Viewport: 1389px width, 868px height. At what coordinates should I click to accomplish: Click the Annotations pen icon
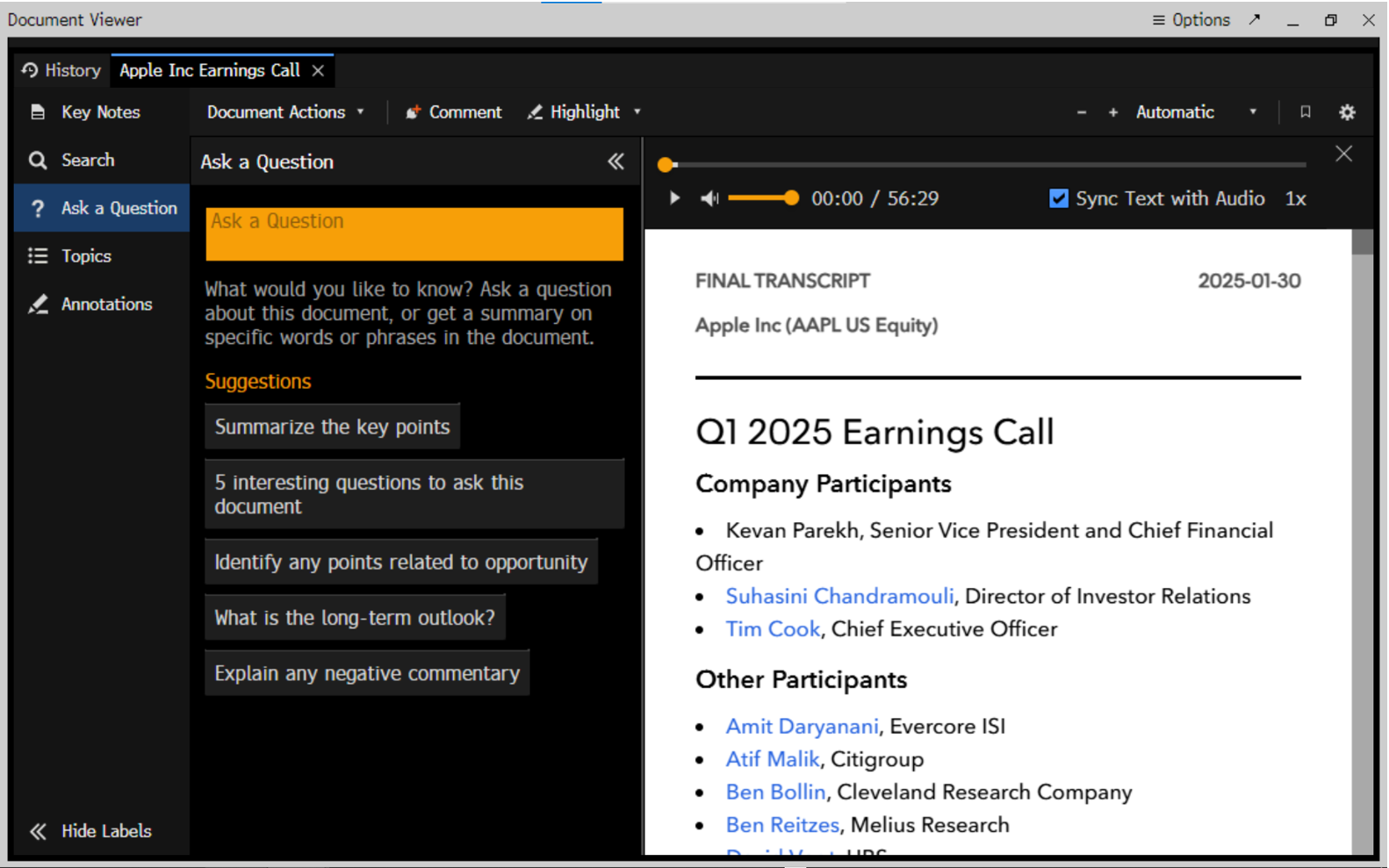[x=38, y=304]
